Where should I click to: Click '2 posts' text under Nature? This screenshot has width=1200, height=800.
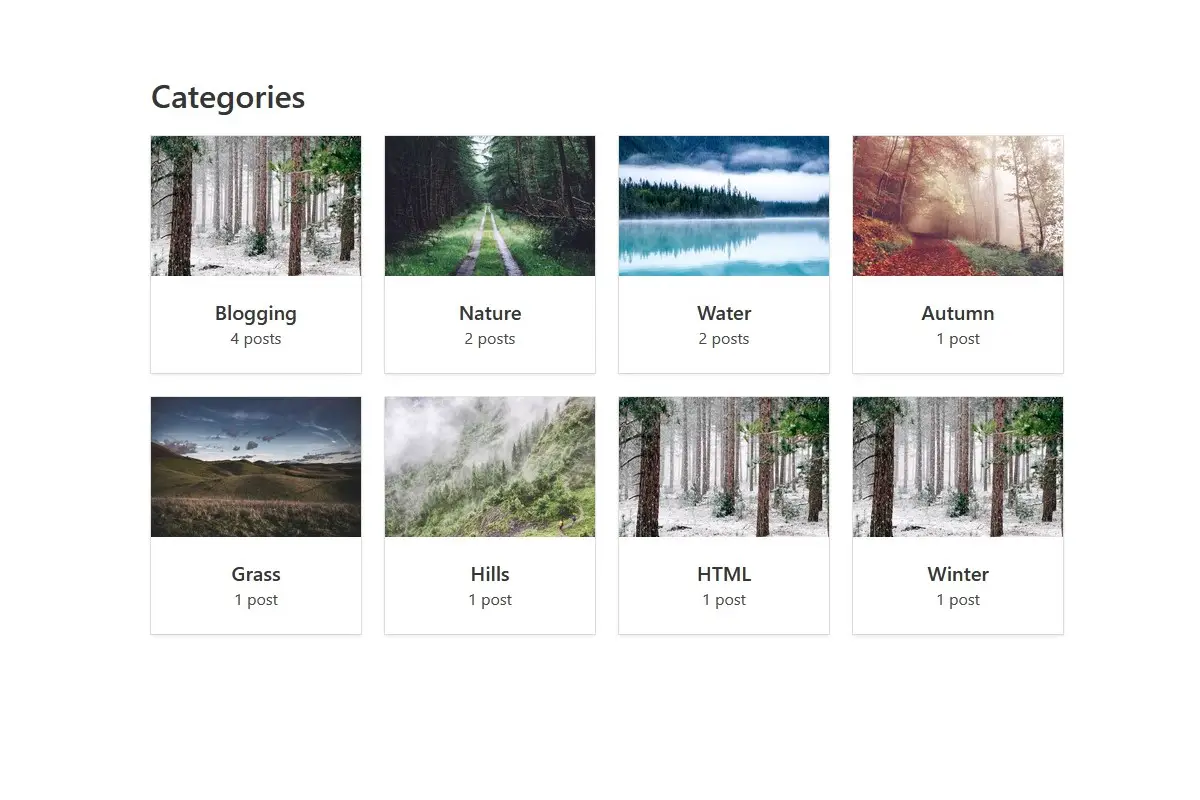click(490, 339)
